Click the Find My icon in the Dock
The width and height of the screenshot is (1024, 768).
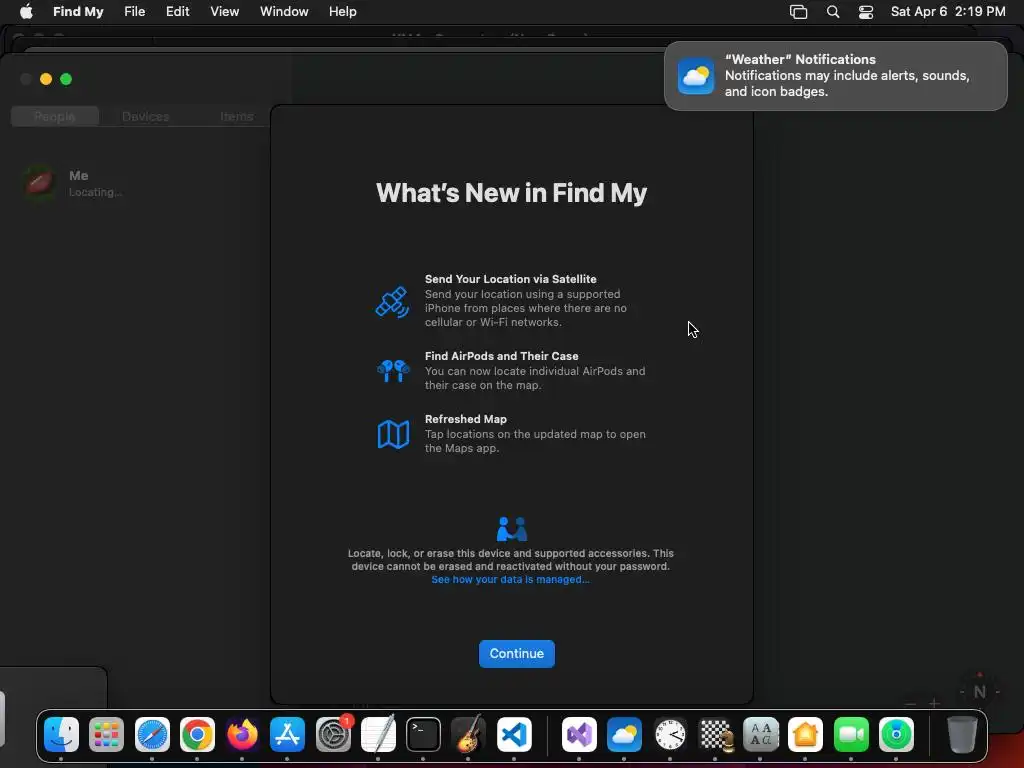pos(896,735)
